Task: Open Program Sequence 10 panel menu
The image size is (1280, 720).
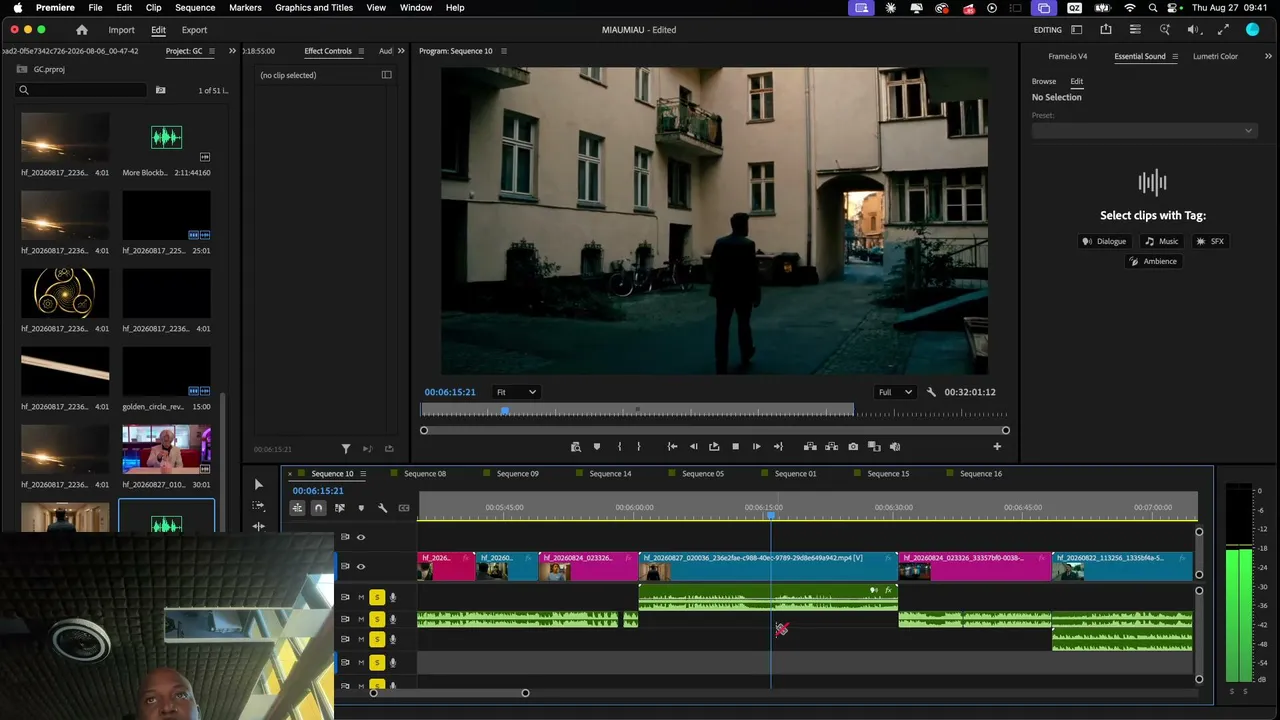Action: tap(504, 51)
